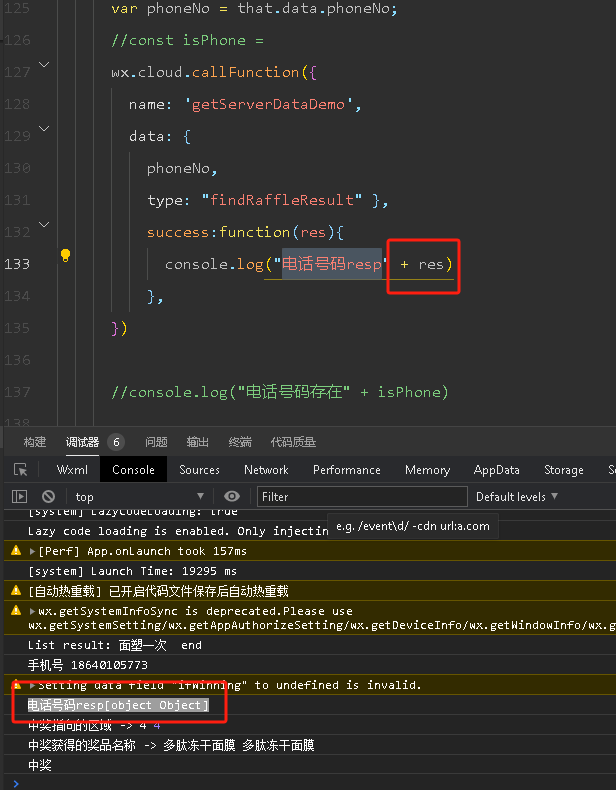Expand the wx.getSystemInfoSync deprecated warning
This screenshot has height=790, width=616.
32,611
